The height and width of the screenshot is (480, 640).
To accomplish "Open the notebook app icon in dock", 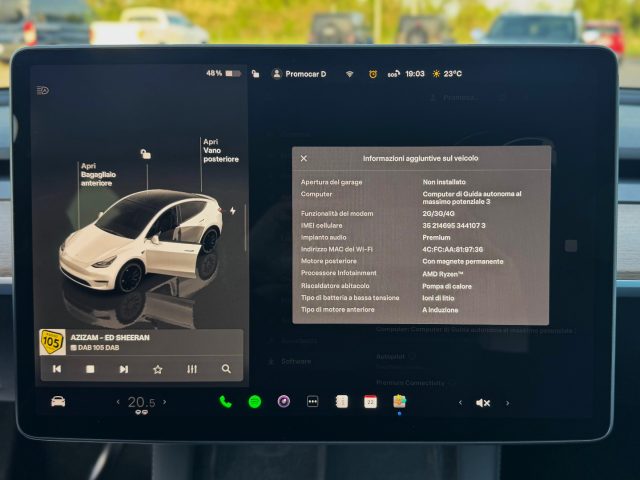I will 342,402.
